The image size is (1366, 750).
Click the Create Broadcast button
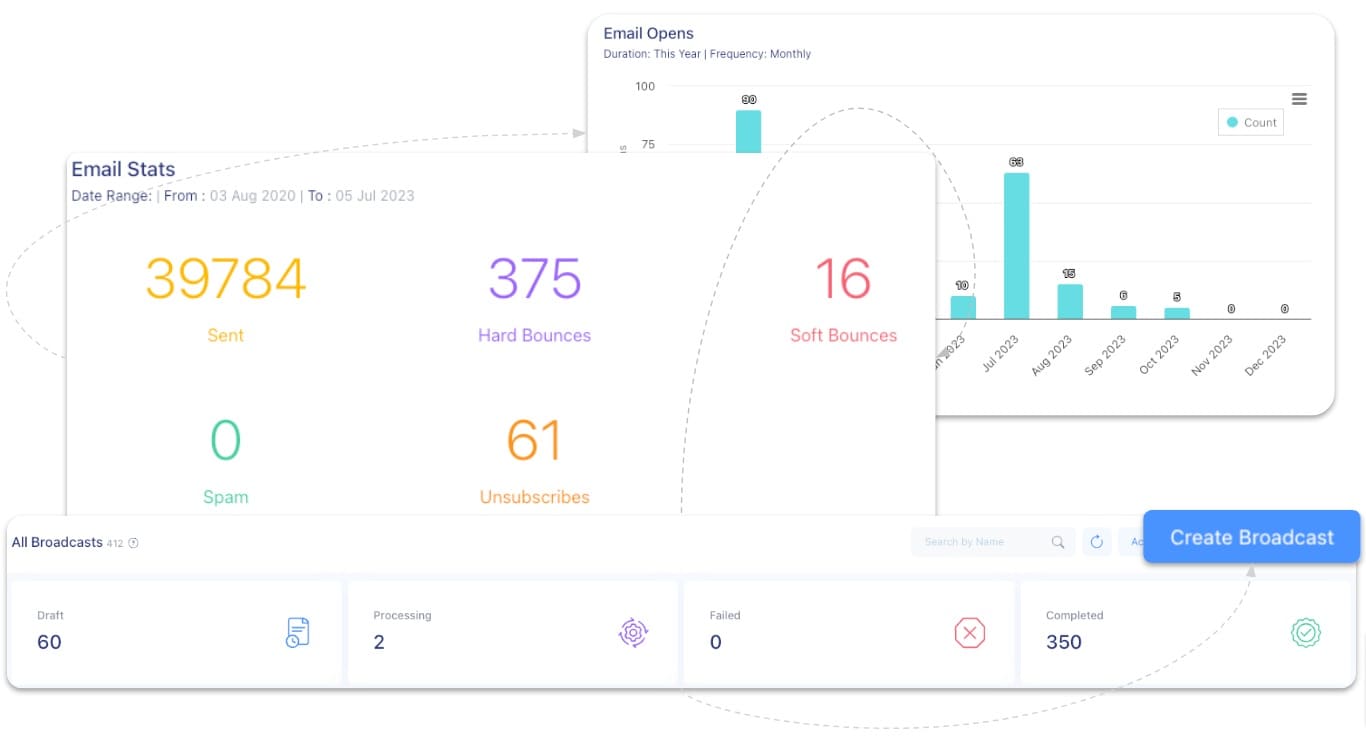click(x=1251, y=537)
